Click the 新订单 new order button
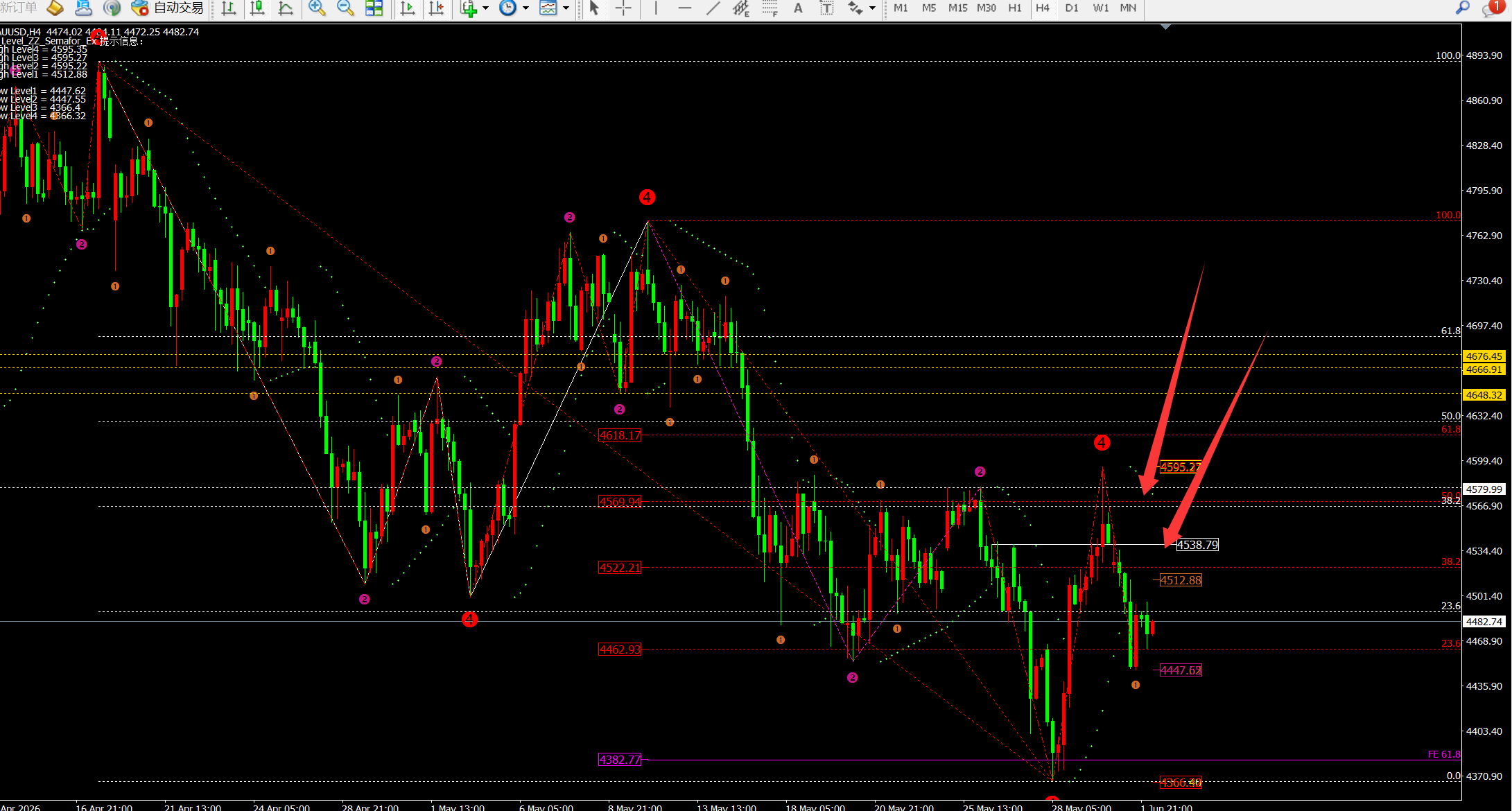 click(x=19, y=8)
